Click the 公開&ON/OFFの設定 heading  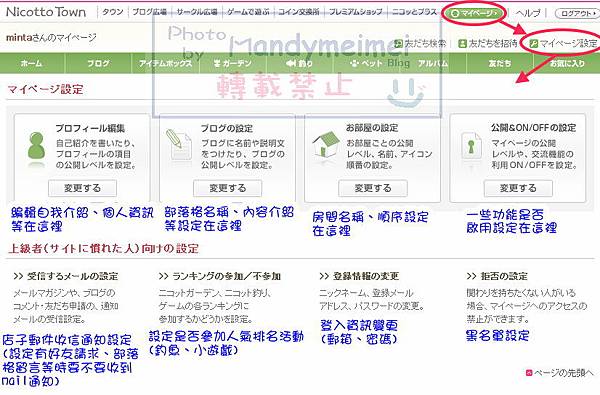(534, 127)
